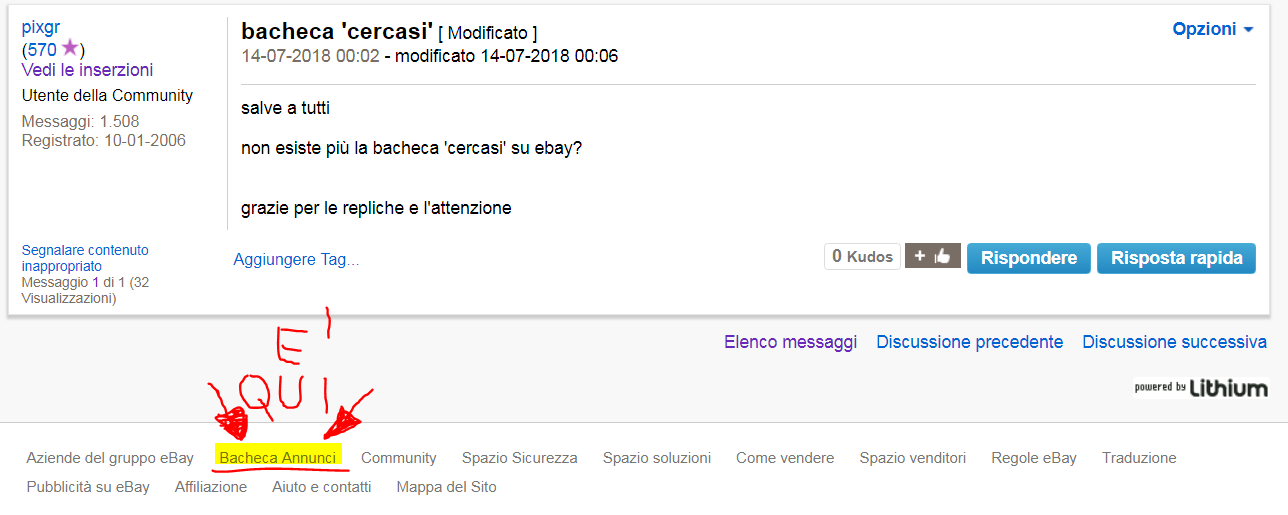
Task: Open Aiuto e contatti footer link
Action: (321, 487)
